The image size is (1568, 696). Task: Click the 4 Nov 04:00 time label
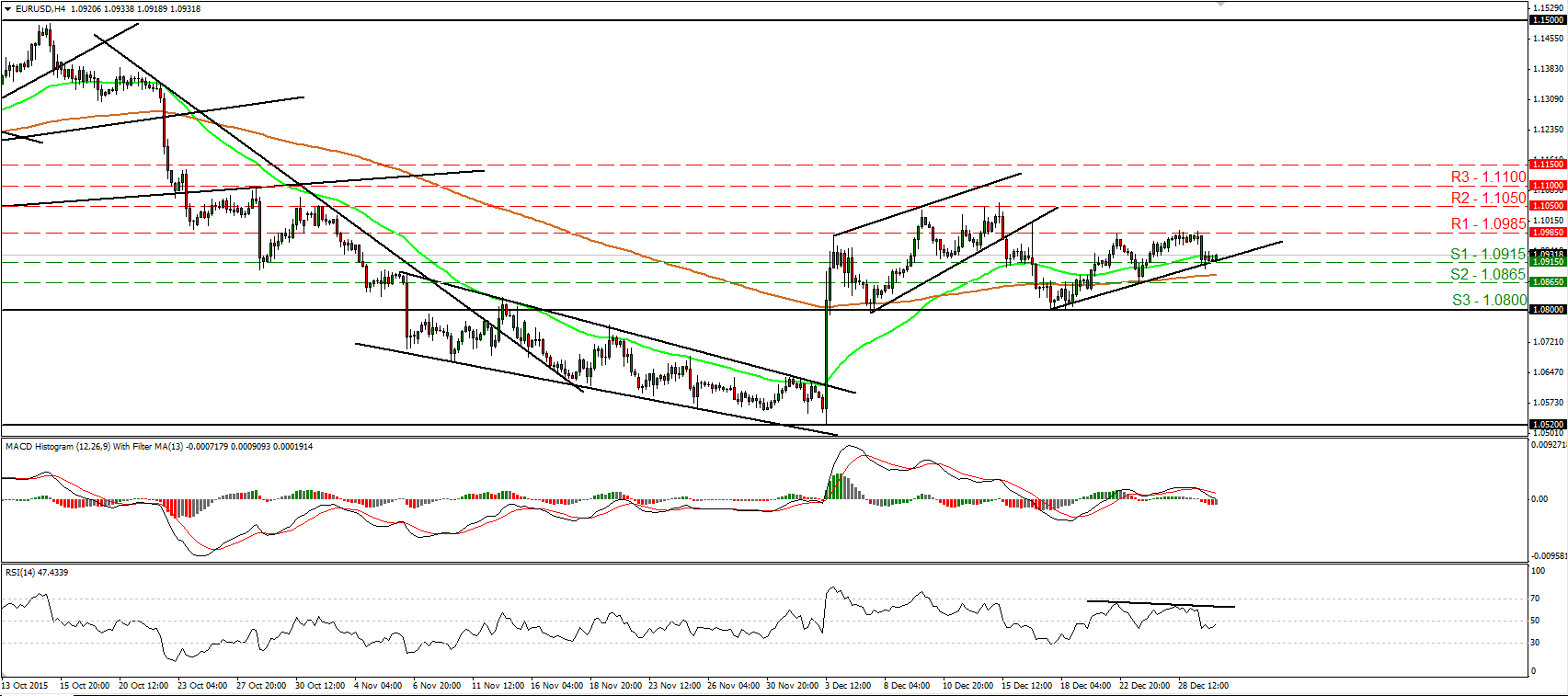[x=378, y=685]
